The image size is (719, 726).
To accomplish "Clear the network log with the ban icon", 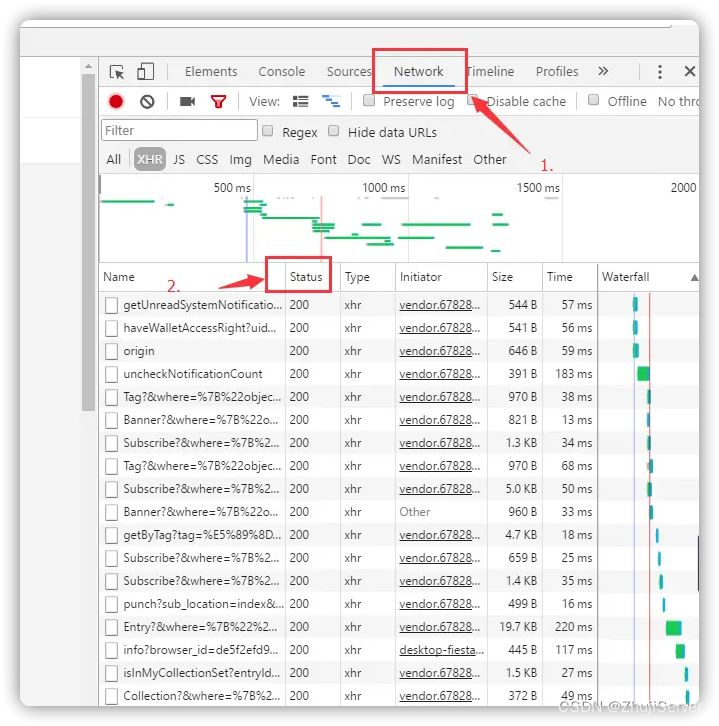I will (x=147, y=101).
